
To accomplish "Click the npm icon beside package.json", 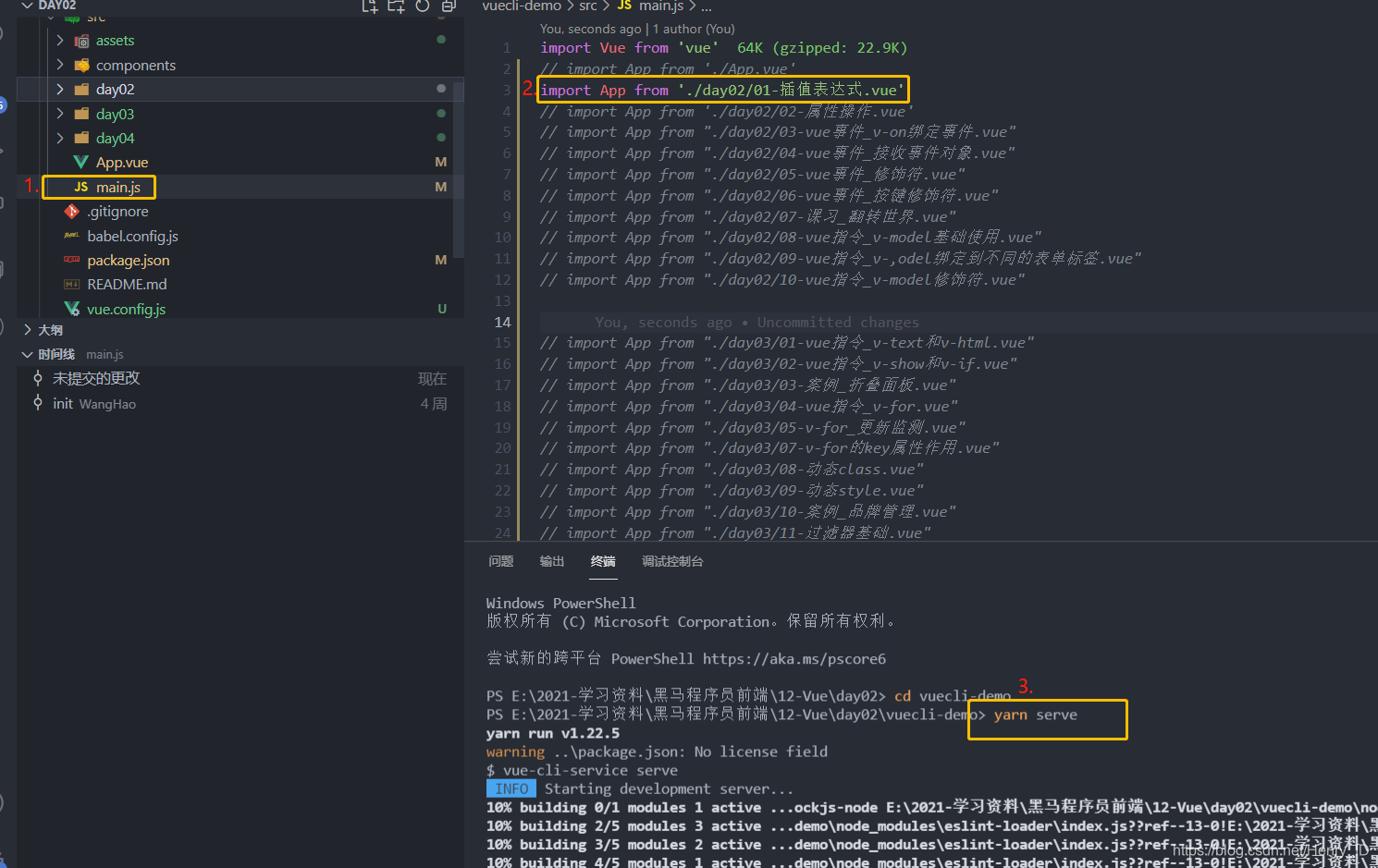I will pyautogui.click(x=72, y=261).
